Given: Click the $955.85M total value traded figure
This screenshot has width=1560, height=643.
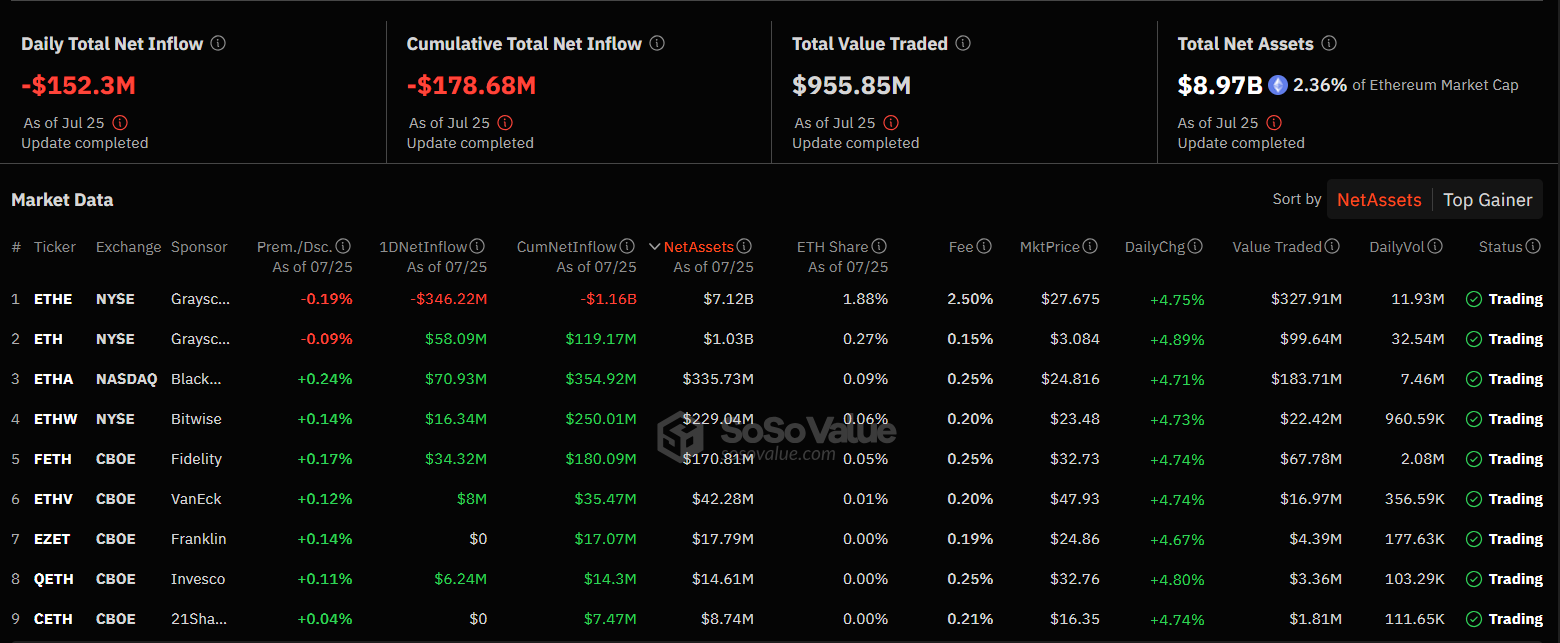Looking at the screenshot, I should [852, 86].
